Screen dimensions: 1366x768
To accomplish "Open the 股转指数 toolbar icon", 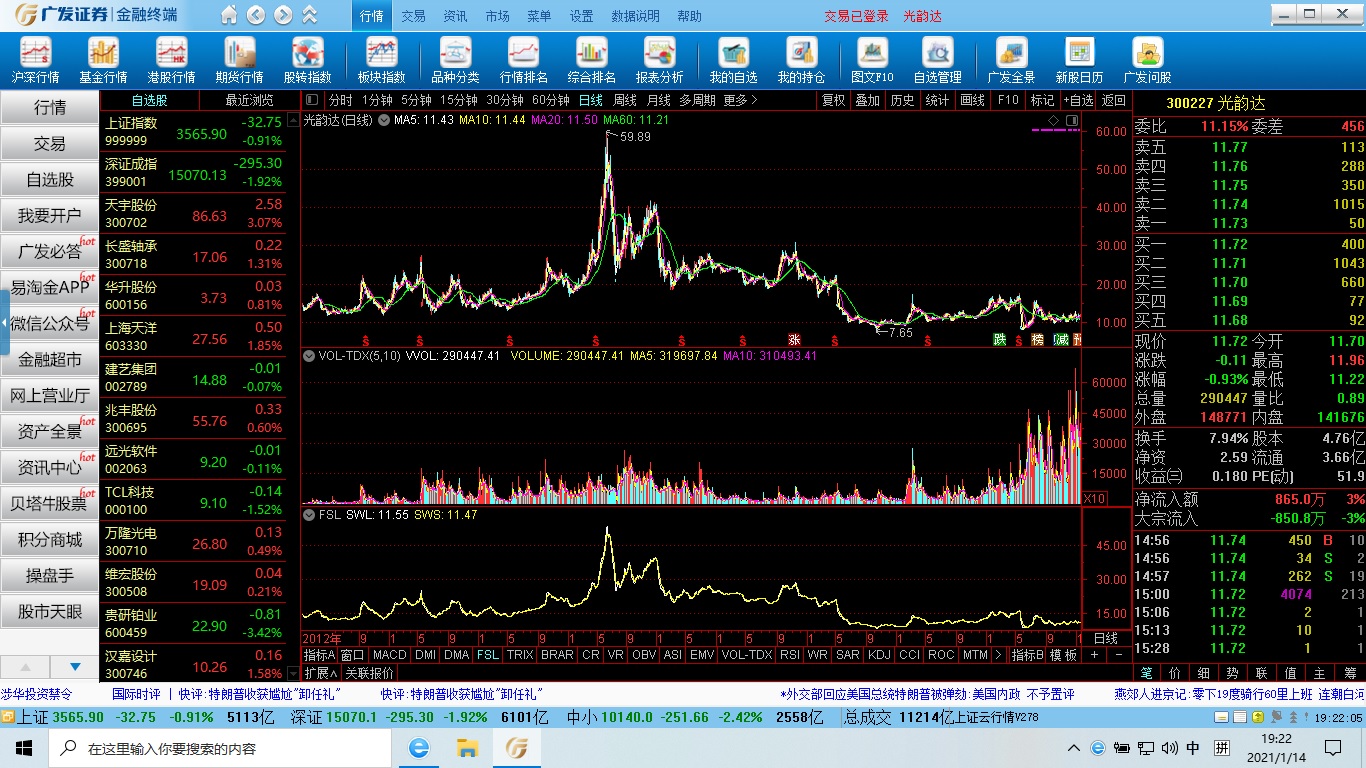I will [307, 61].
